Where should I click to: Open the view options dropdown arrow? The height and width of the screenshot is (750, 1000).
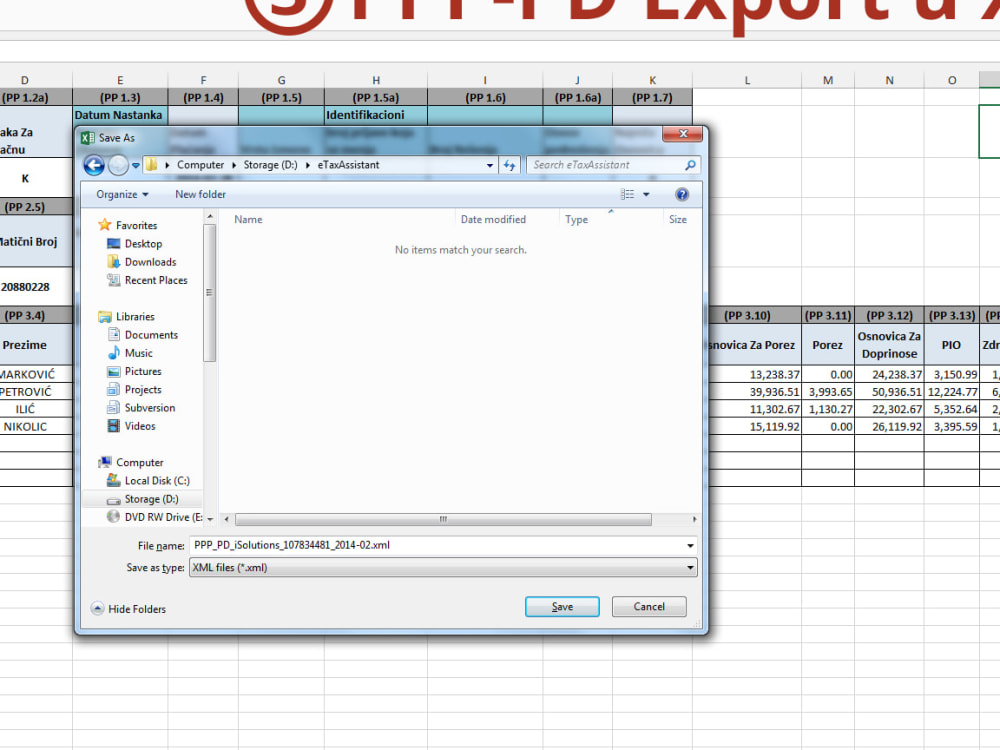(x=646, y=195)
